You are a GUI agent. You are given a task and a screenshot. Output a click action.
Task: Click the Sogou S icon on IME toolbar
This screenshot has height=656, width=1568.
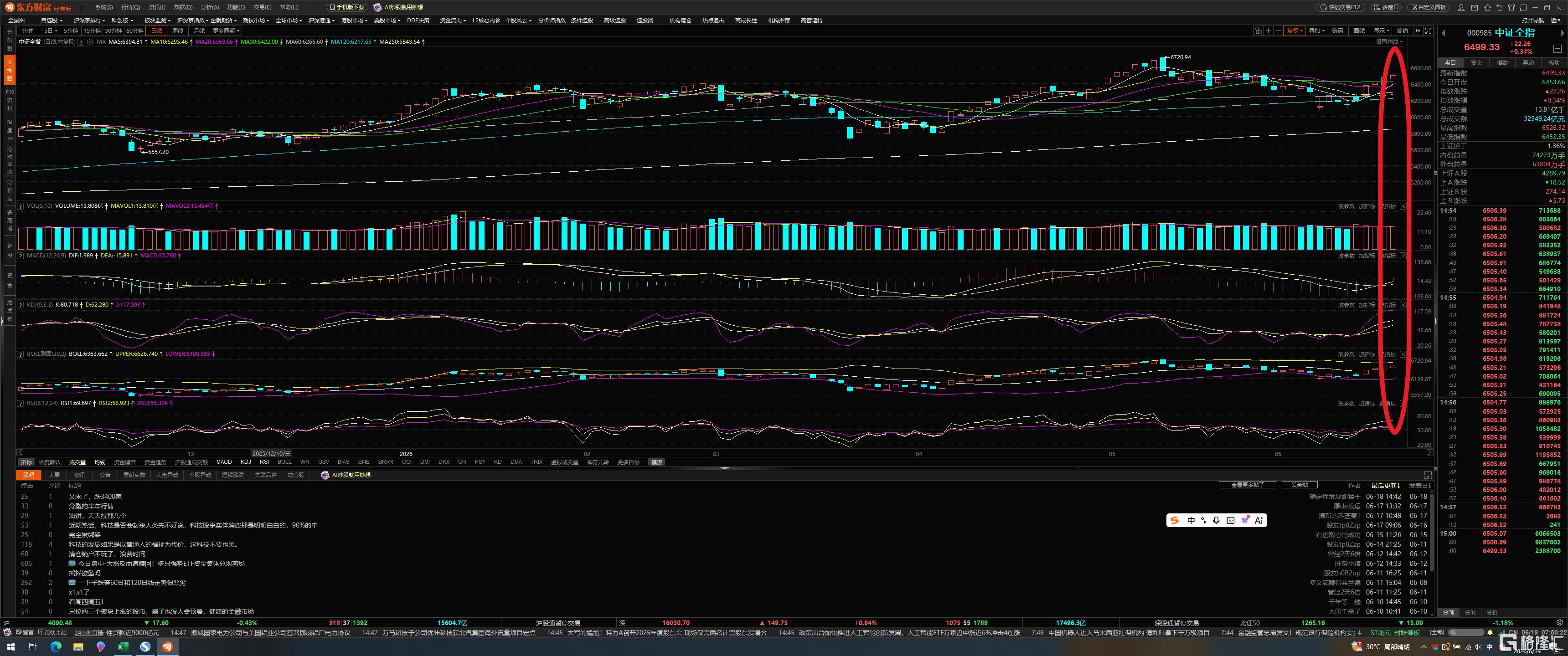click(1175, 520)
